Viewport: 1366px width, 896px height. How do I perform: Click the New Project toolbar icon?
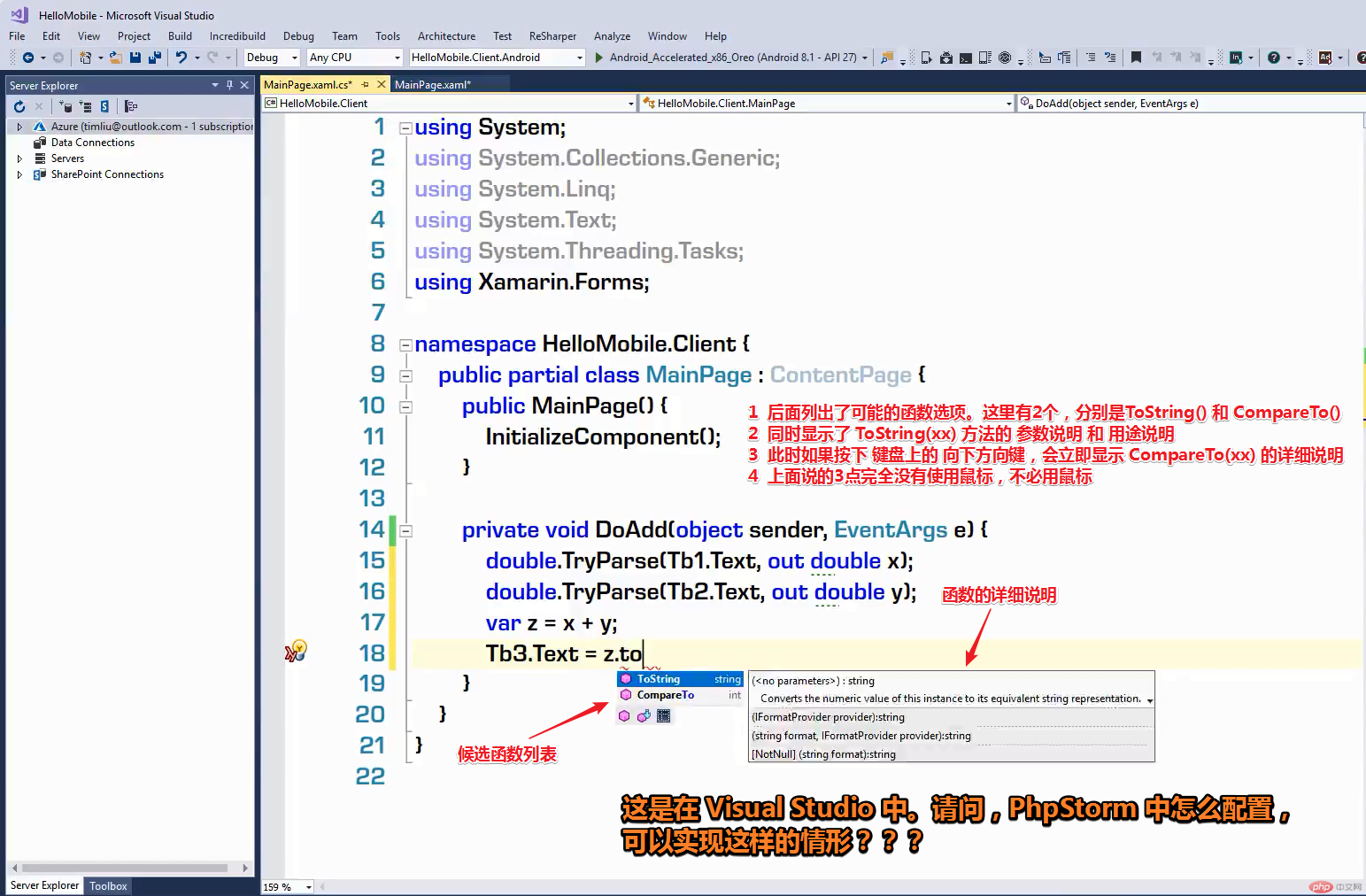(x=85, y=58)
